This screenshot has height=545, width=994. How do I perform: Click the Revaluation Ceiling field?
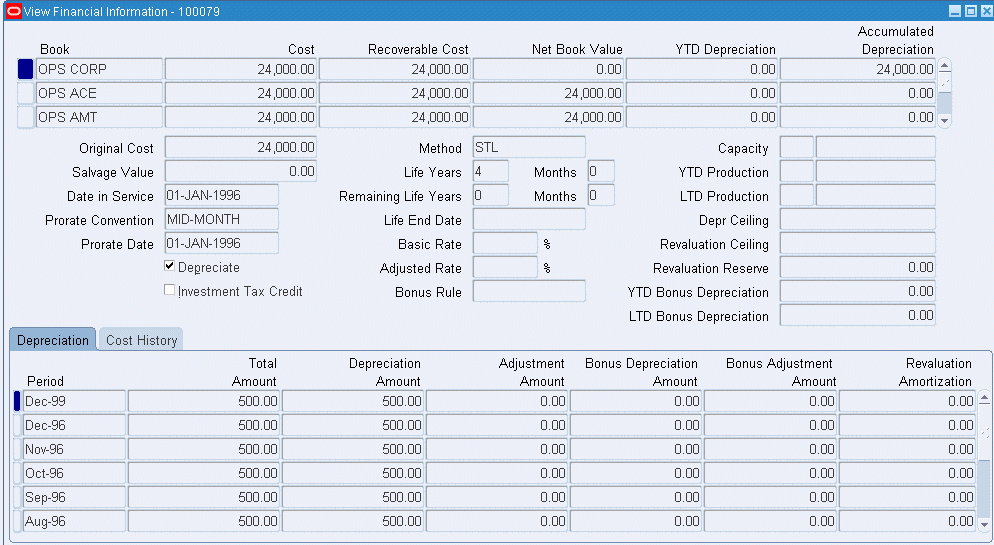click(858, 243)
